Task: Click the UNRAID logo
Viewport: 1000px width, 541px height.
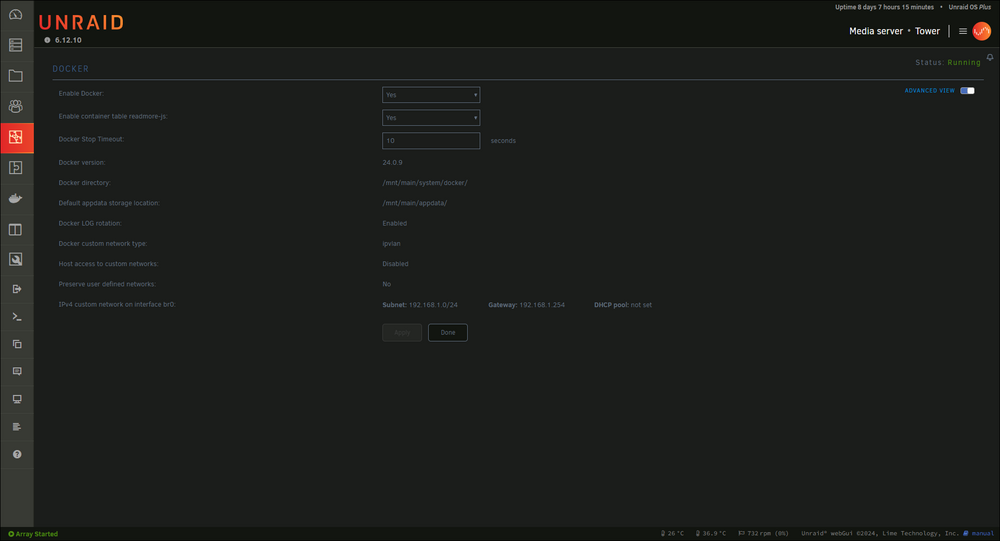Action: [x=81, y=22]
